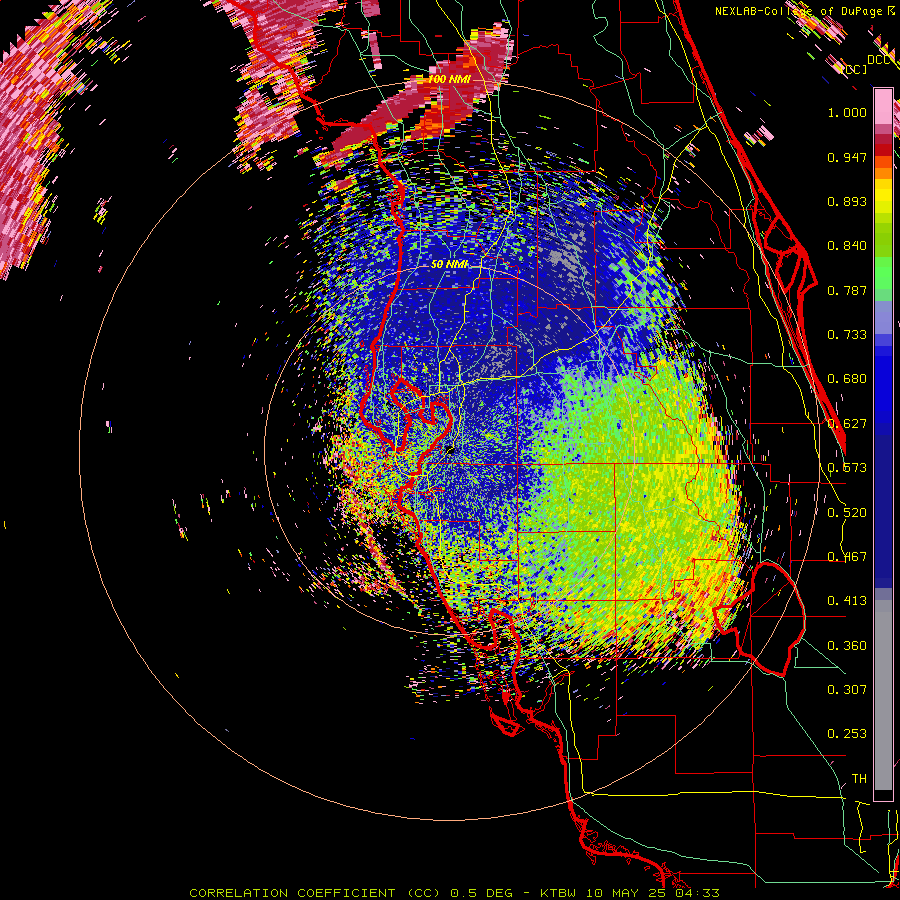Select the 0.573 scale value
This screenshot has width=900, height=900.
(847, 468)
